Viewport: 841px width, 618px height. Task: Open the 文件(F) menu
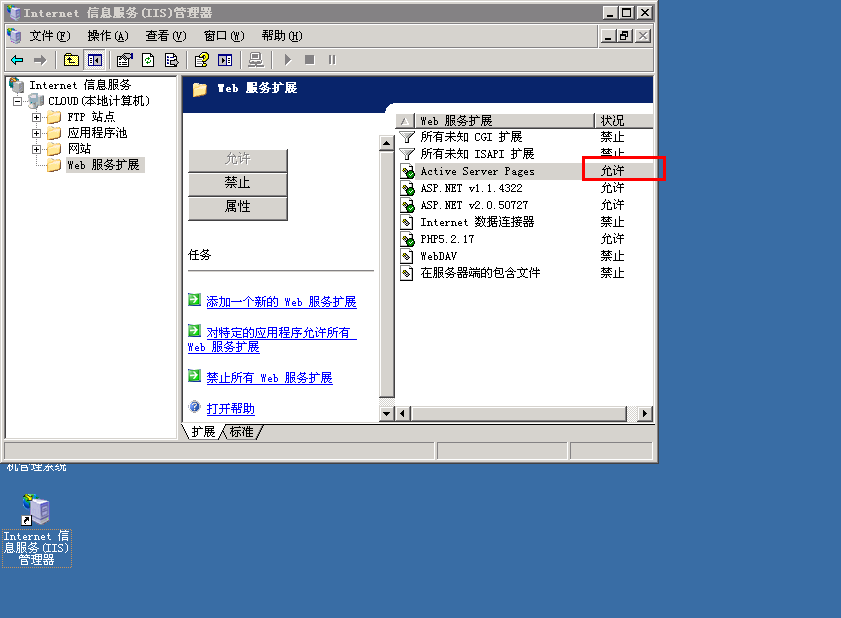click(x=50, y=36)
